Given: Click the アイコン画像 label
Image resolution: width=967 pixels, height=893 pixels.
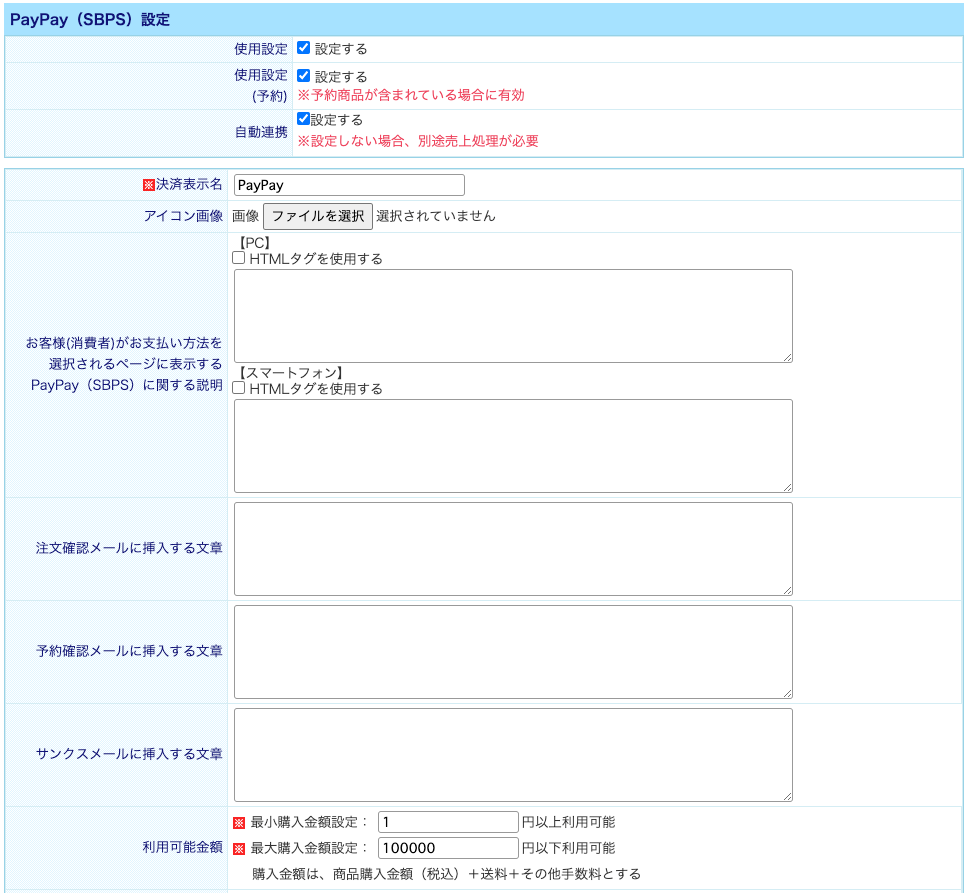Looking at the screenshot, I should point(183,216).
